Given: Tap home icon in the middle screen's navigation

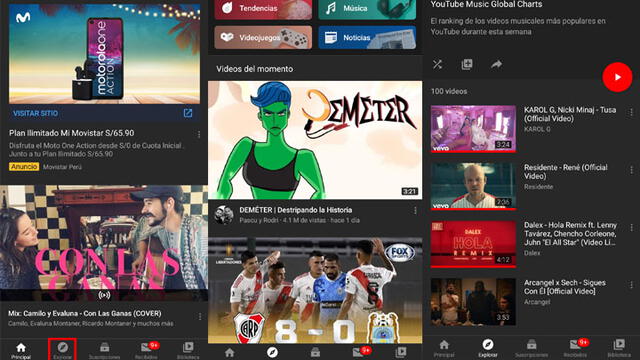Looking at the screenshot, I should point(230,352).
